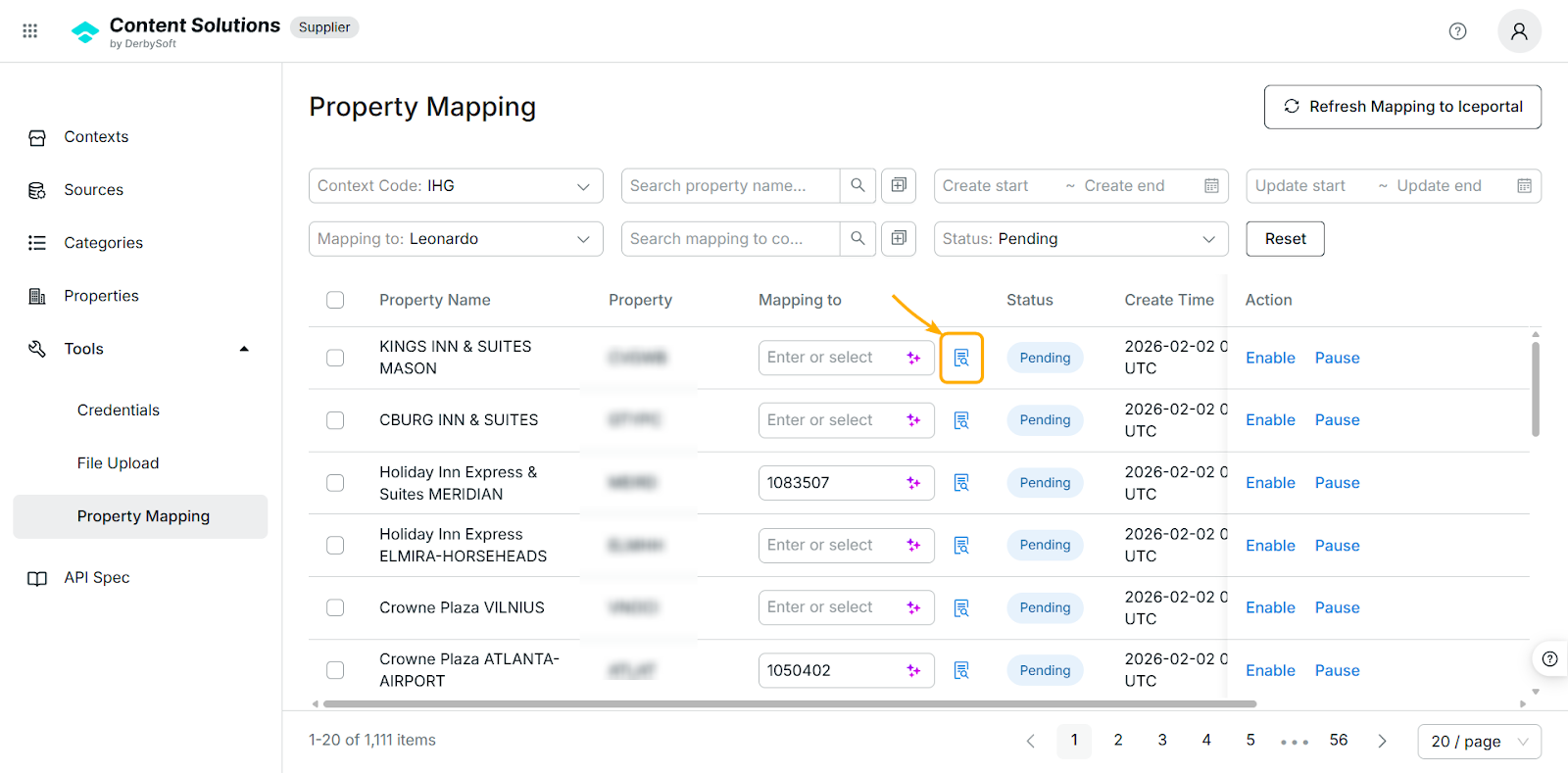Viewport: 1568px width, 773px height.
Task: Click the floating help icon near the scrollbar
Action: pos(1549,658)
